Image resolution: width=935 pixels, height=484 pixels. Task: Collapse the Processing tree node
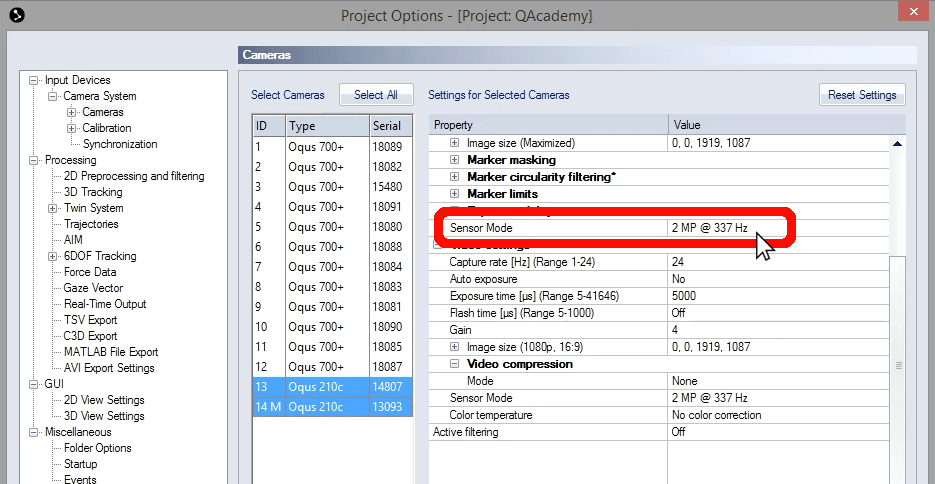point(35,160)
